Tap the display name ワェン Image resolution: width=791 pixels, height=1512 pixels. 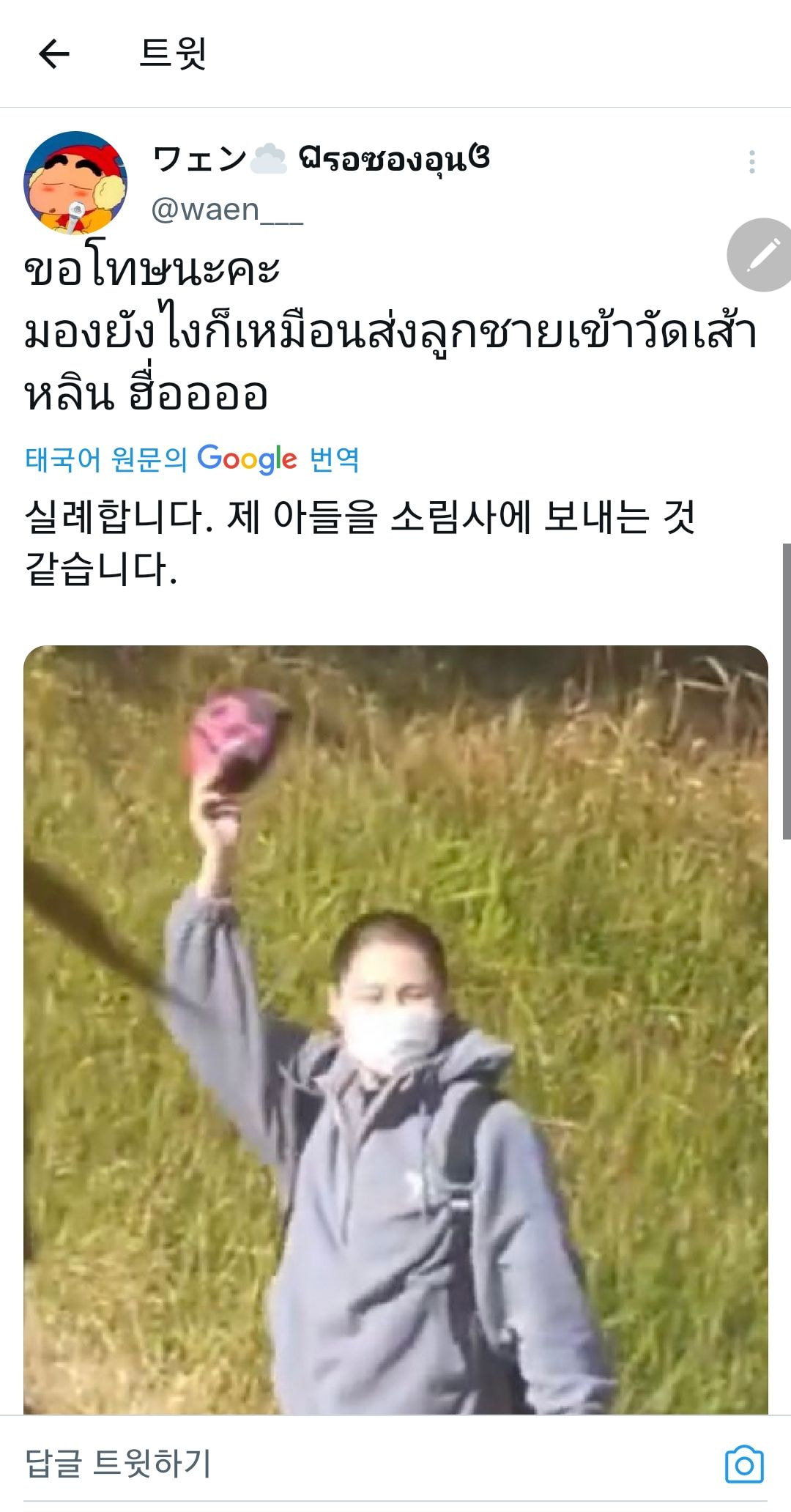click(200, 158)
